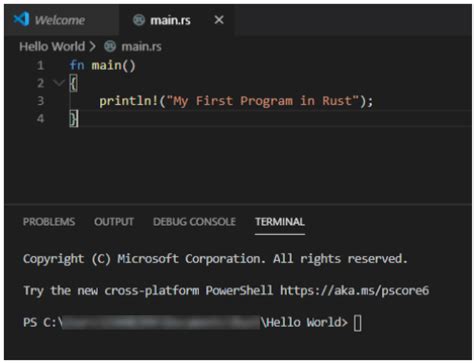Click the Rust file icon on main.rs tab
Viewport: 474px width, 363px height.
(139, 20)
